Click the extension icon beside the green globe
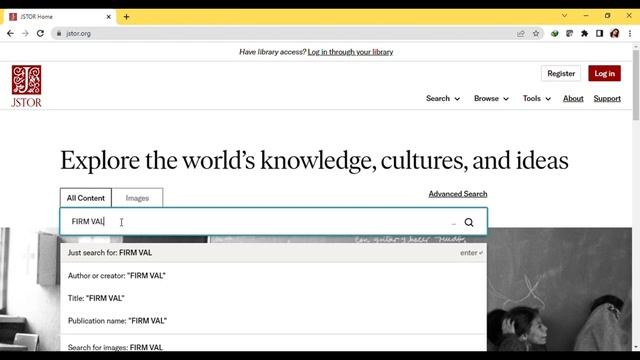This screenshot has height=360, width=640. click(569, 33)
